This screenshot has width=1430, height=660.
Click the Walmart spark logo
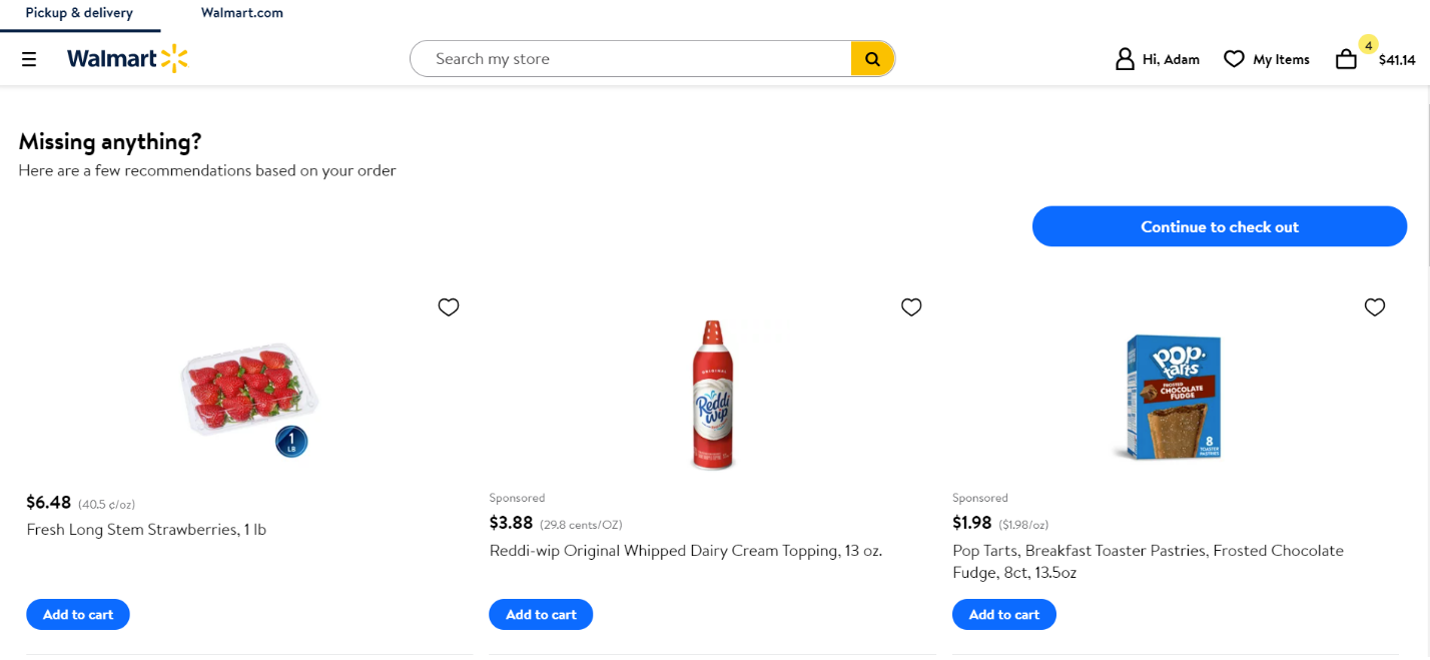coord(127,58)
